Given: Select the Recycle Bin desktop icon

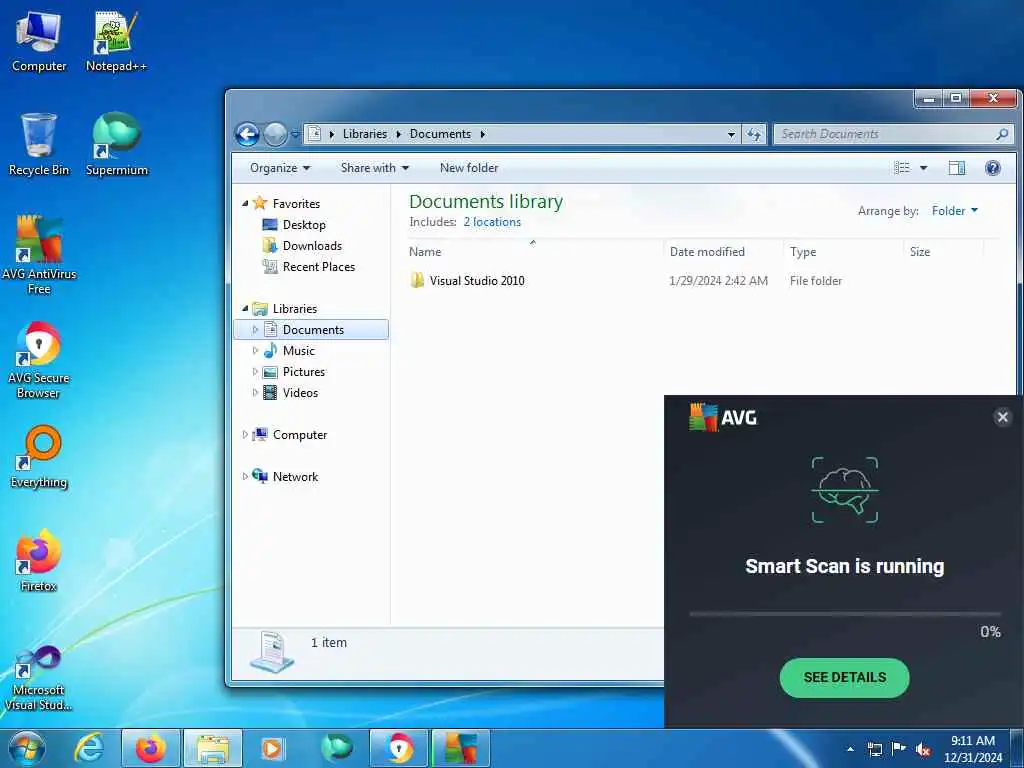Looking at the screenshot, I should (x=39, y=145).
